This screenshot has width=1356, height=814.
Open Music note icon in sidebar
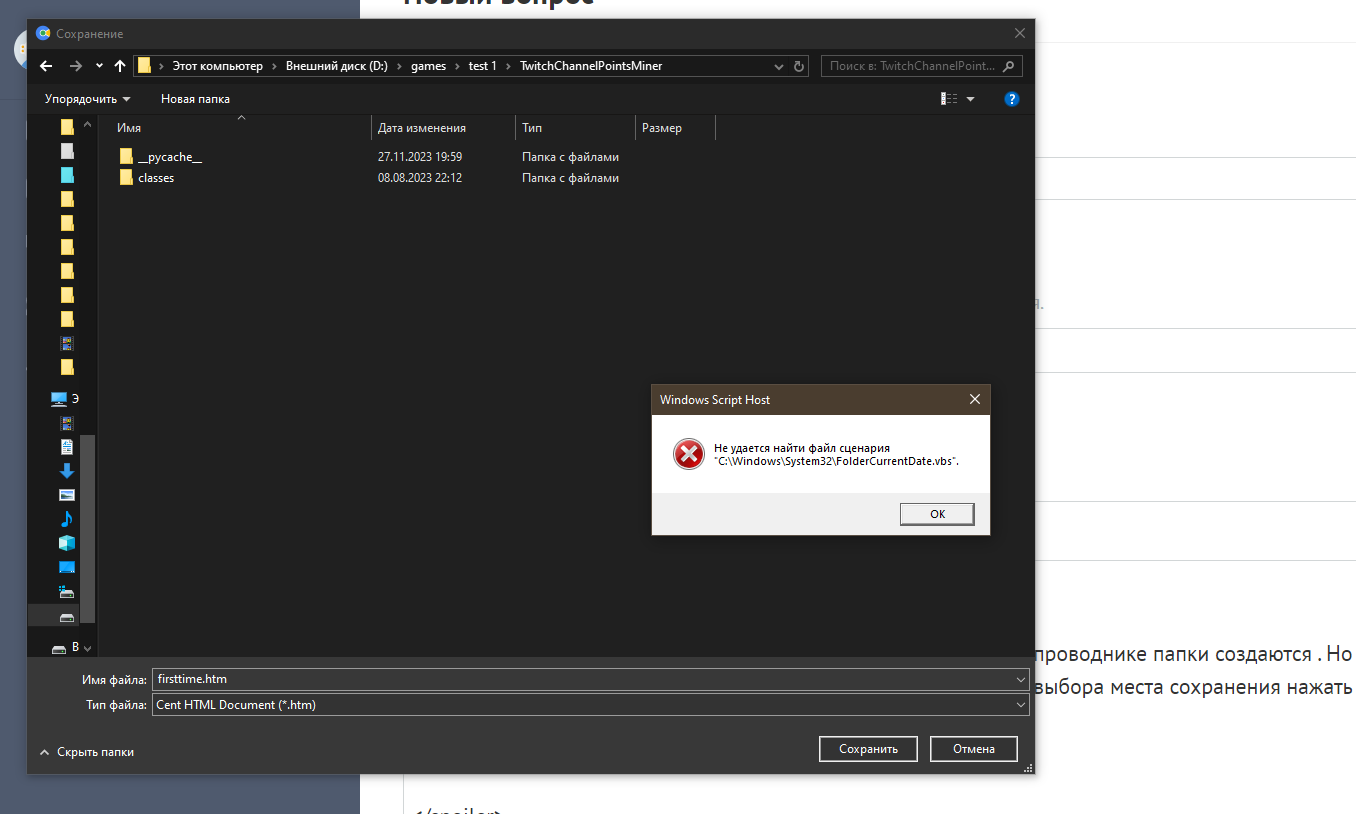point(67,519)
